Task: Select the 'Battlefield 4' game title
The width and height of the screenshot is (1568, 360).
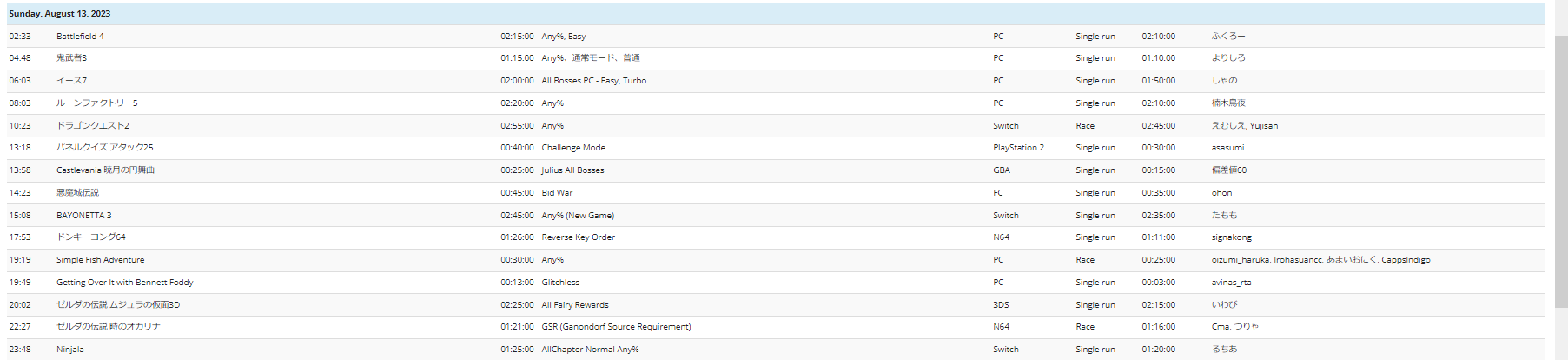Action: coord(80,37)
